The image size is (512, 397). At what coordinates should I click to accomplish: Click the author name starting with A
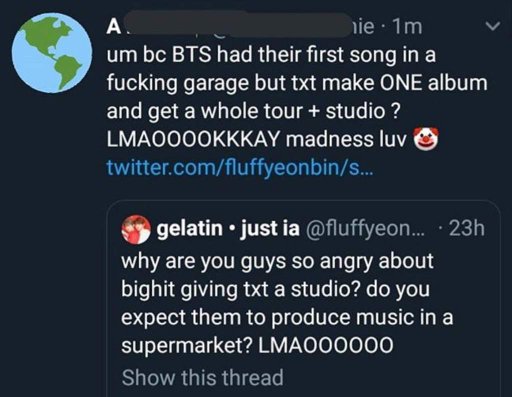pyautogui.click(x=114, y=27)
